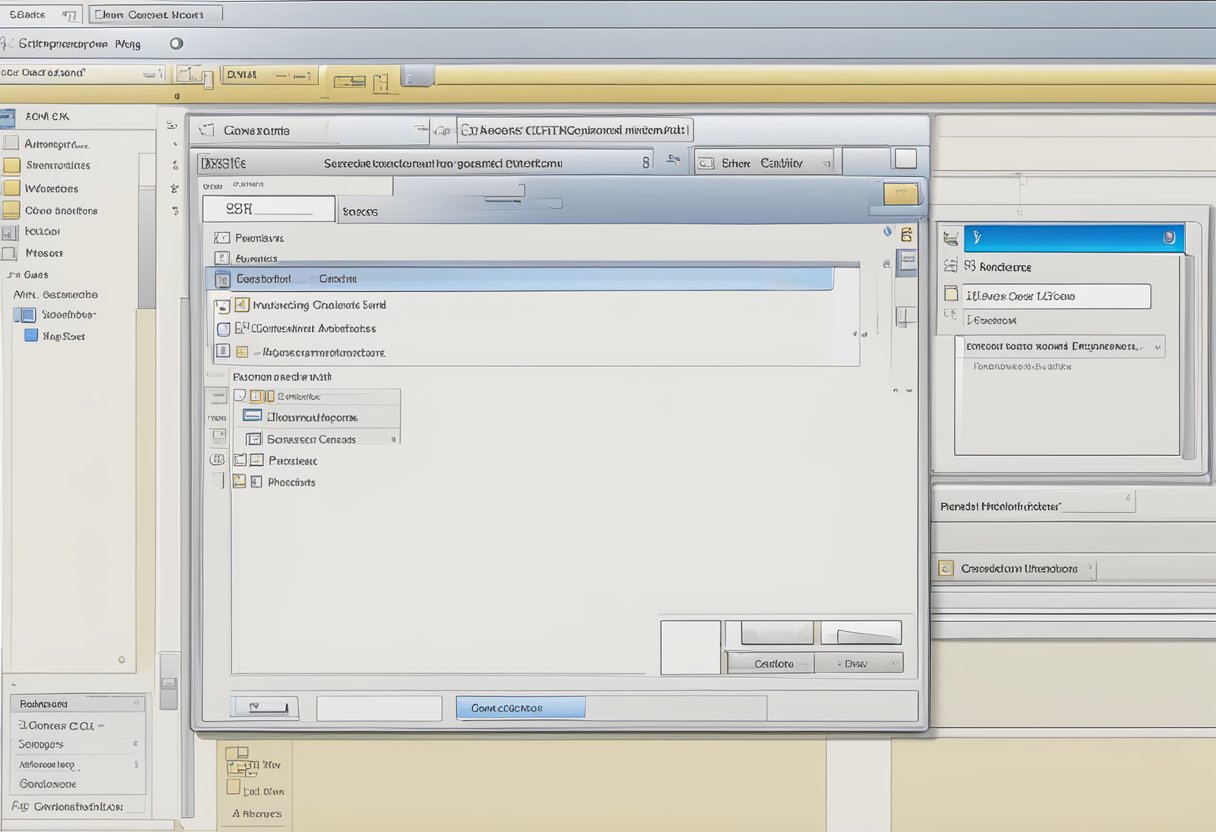Click the orange list icon above dialog scrollbar
This screenshot has height=832, width=1216.
click(x=906, y=235)
